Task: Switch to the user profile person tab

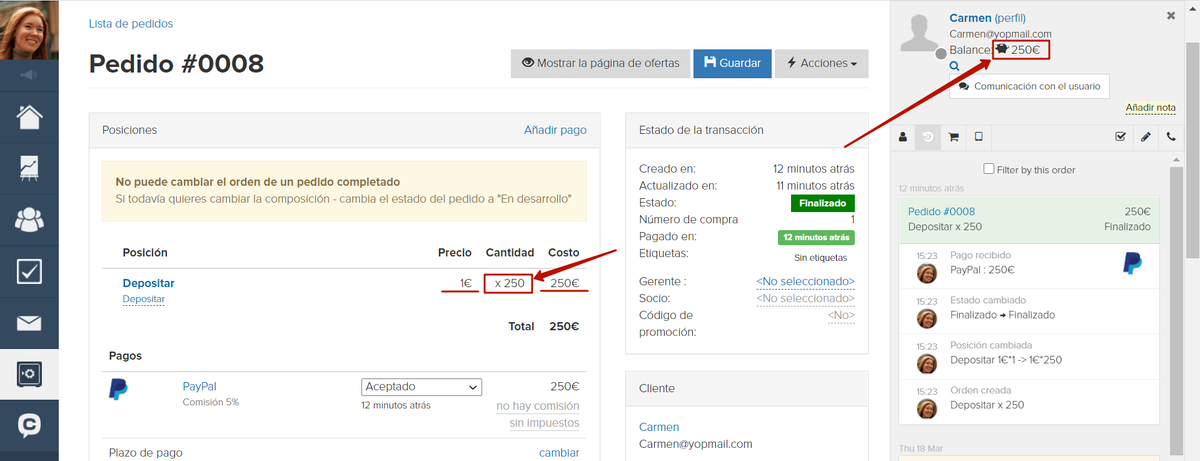Action: coord(903,137)
